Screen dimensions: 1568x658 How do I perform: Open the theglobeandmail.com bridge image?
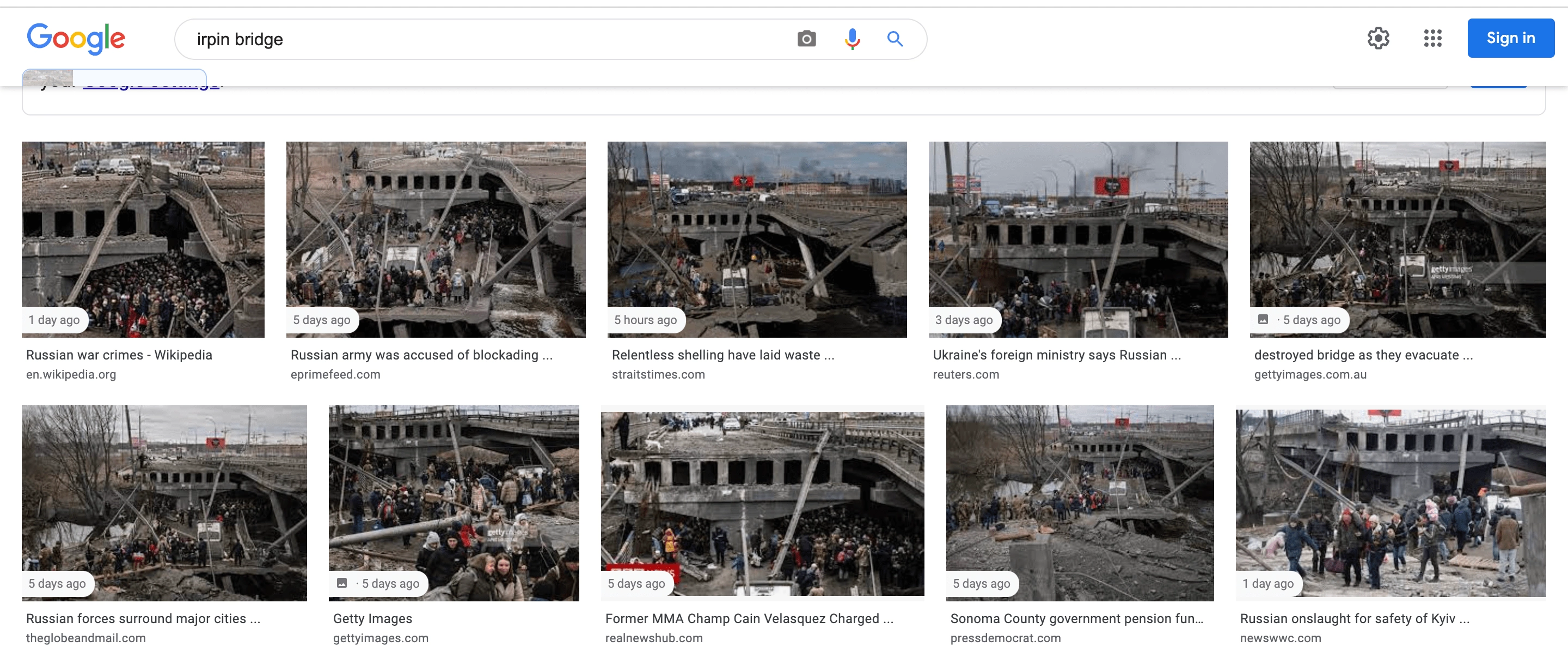(x=164, y=503)
